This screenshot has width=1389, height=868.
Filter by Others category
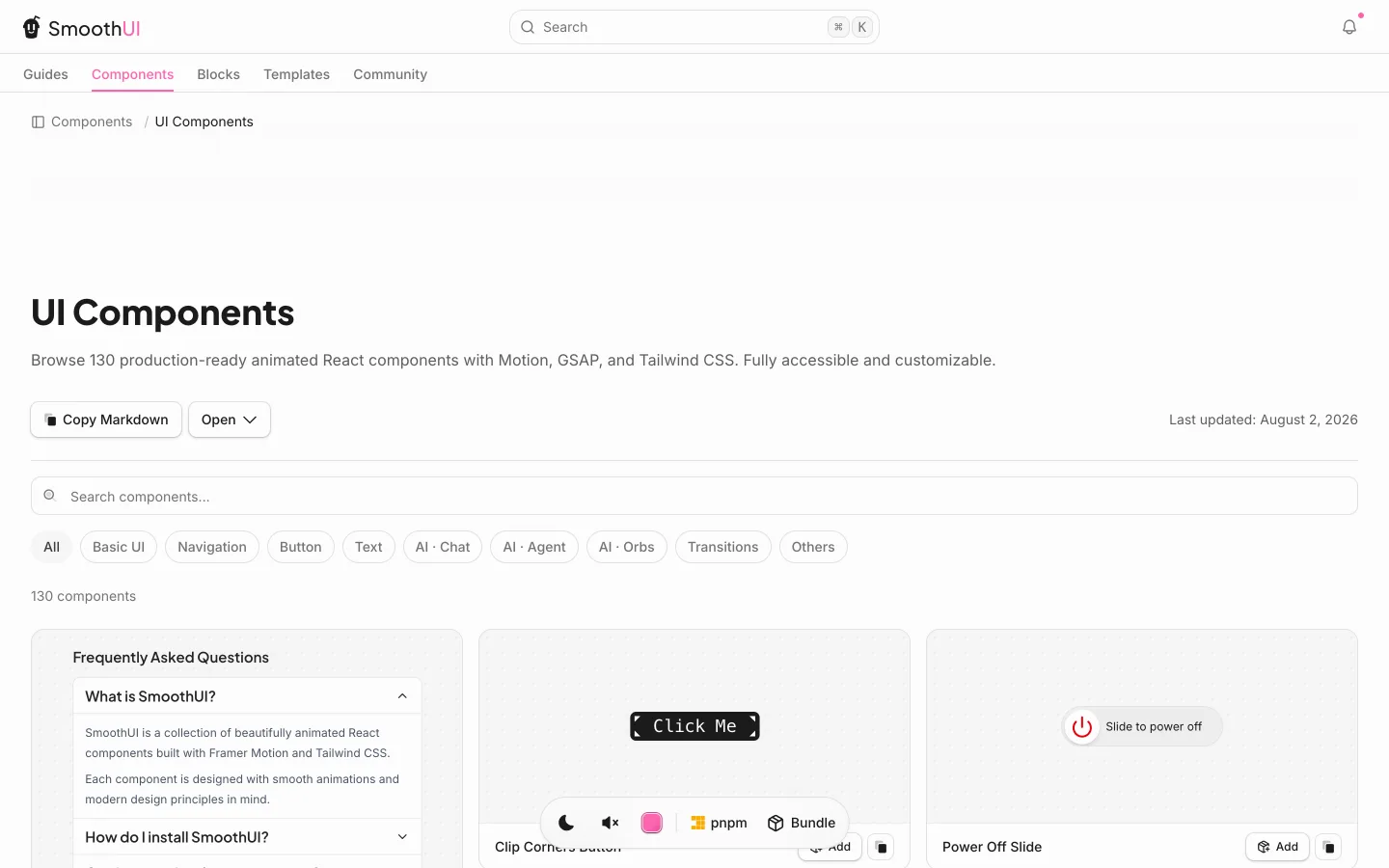coord(813,547)
